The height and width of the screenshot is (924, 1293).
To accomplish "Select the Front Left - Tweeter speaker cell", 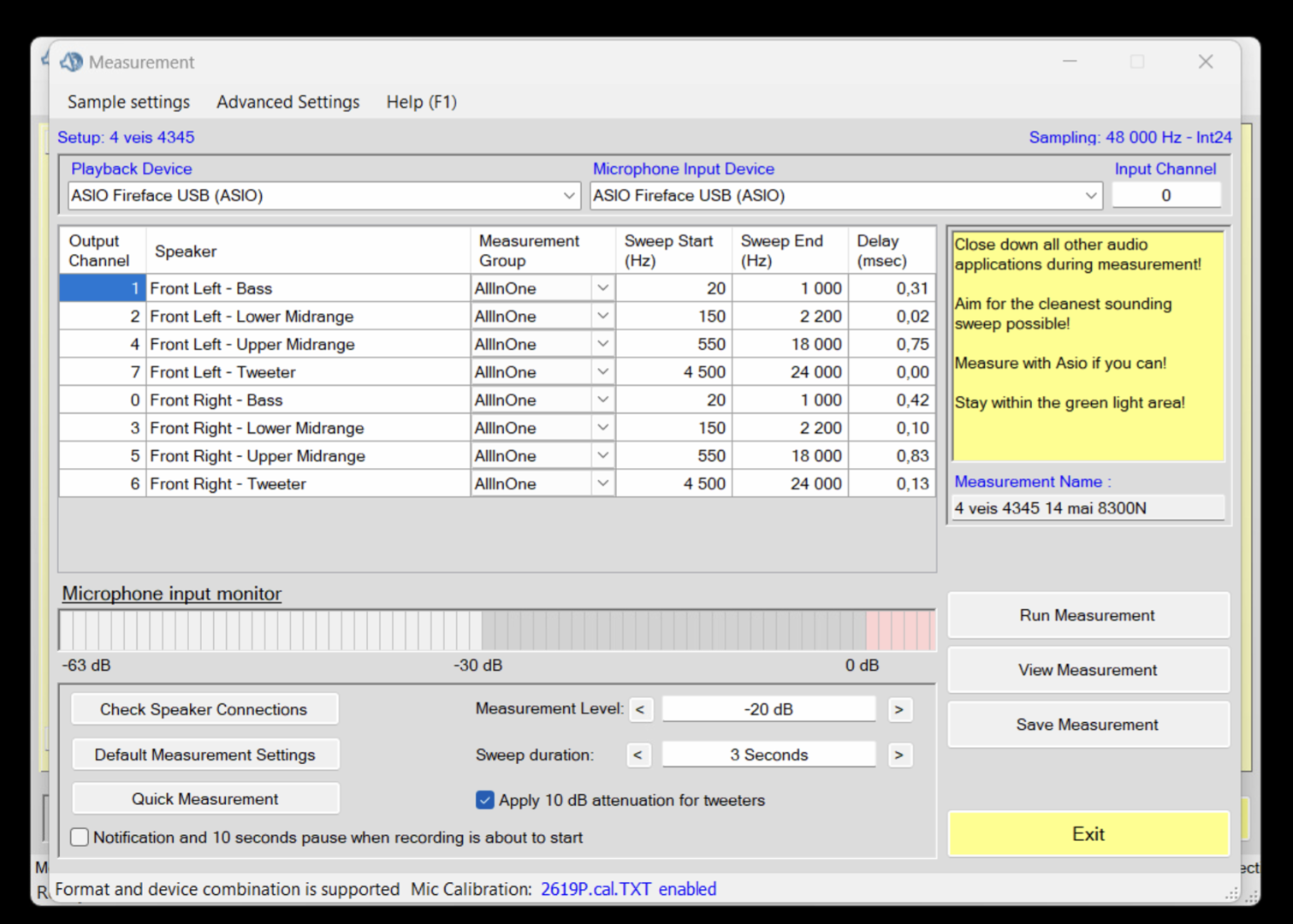I will (308, 372).
